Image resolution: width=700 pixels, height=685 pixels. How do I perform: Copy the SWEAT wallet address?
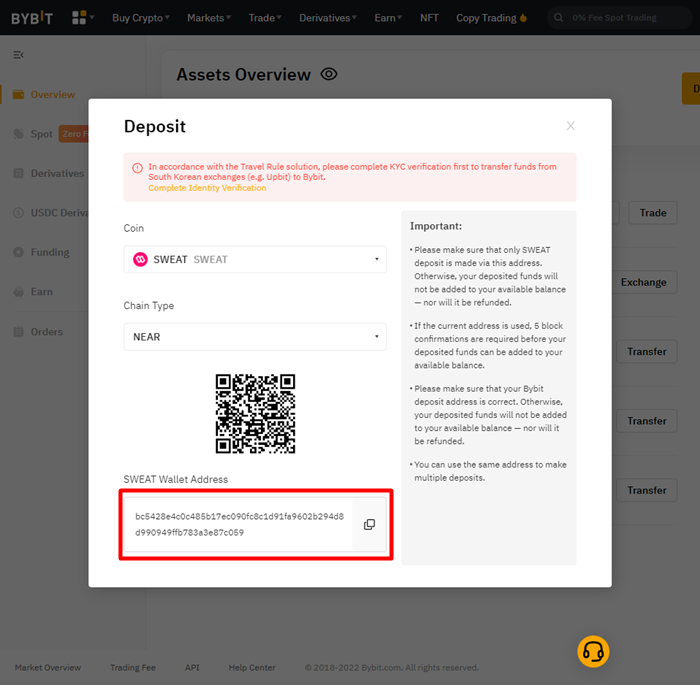point(369,524)
